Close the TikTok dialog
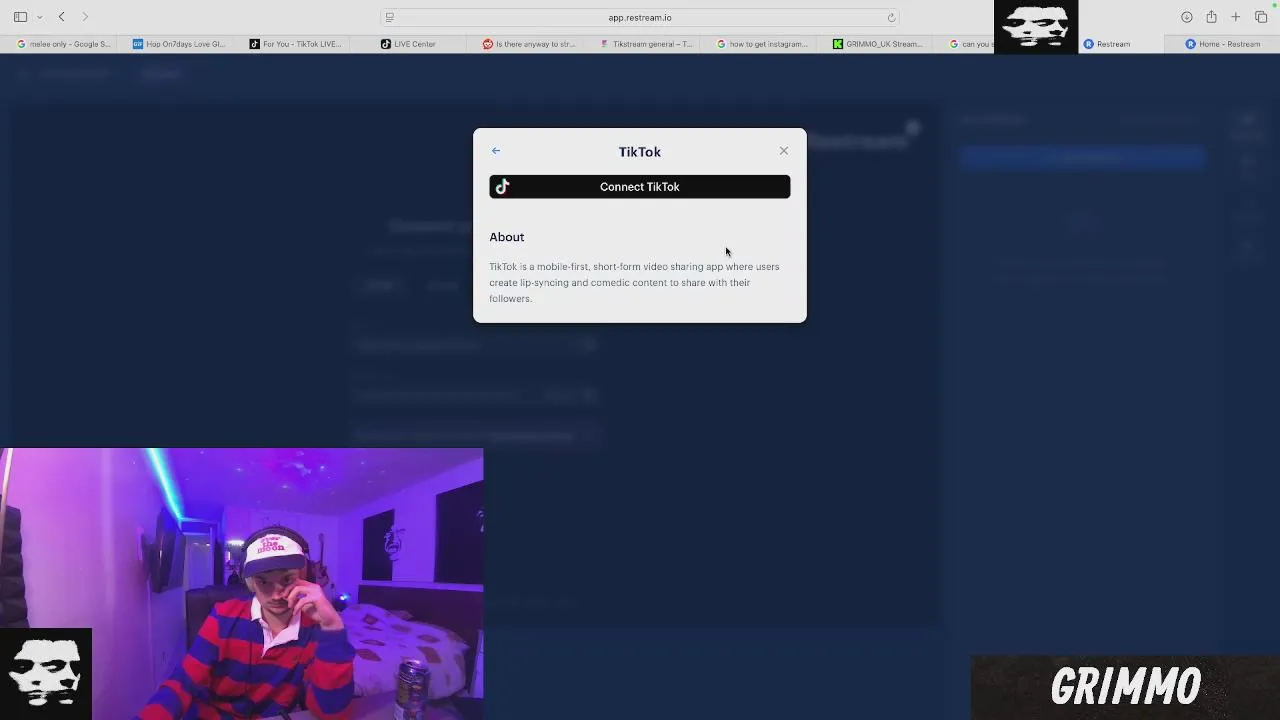The width and height of the screenshot is (1280, 720). (x=784, y=151)
